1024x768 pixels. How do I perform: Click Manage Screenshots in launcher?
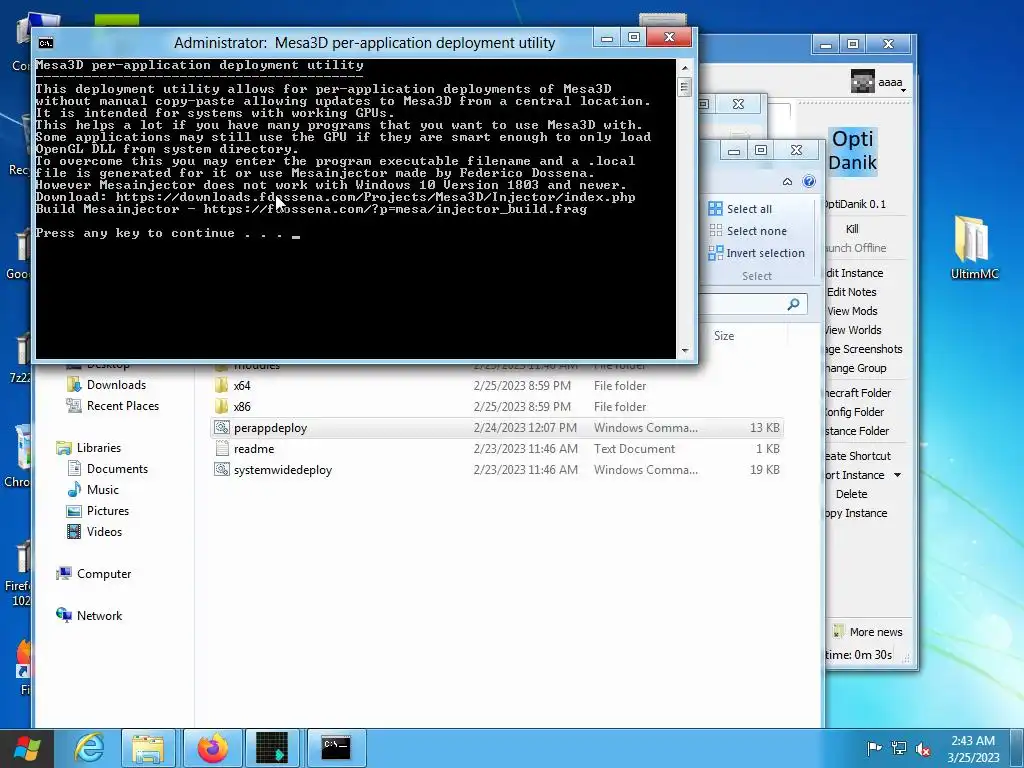[863, 349]
